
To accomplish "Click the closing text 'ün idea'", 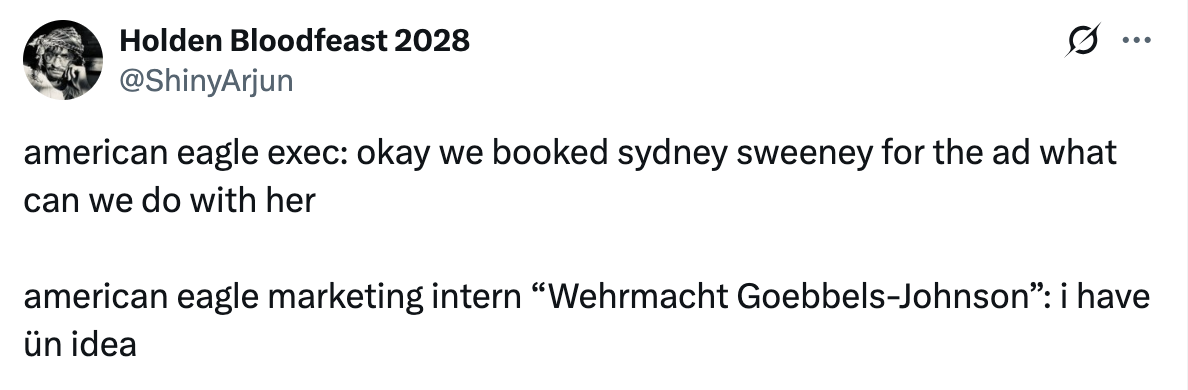I will 80,345.
